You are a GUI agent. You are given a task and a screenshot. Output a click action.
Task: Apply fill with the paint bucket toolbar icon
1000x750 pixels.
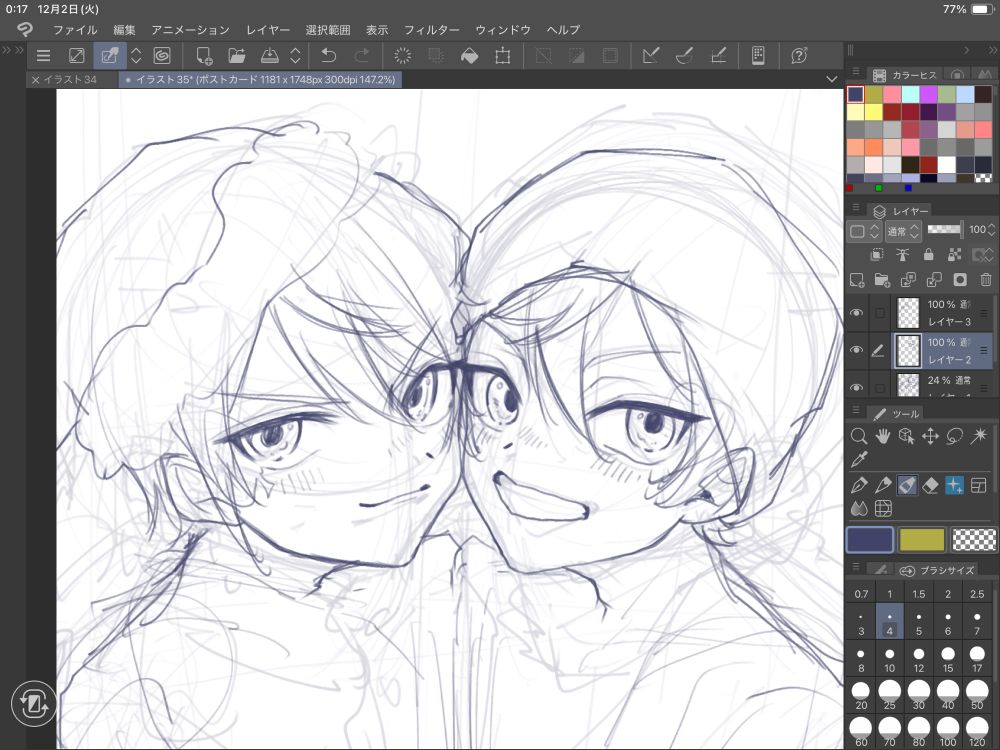click(469, 56)
